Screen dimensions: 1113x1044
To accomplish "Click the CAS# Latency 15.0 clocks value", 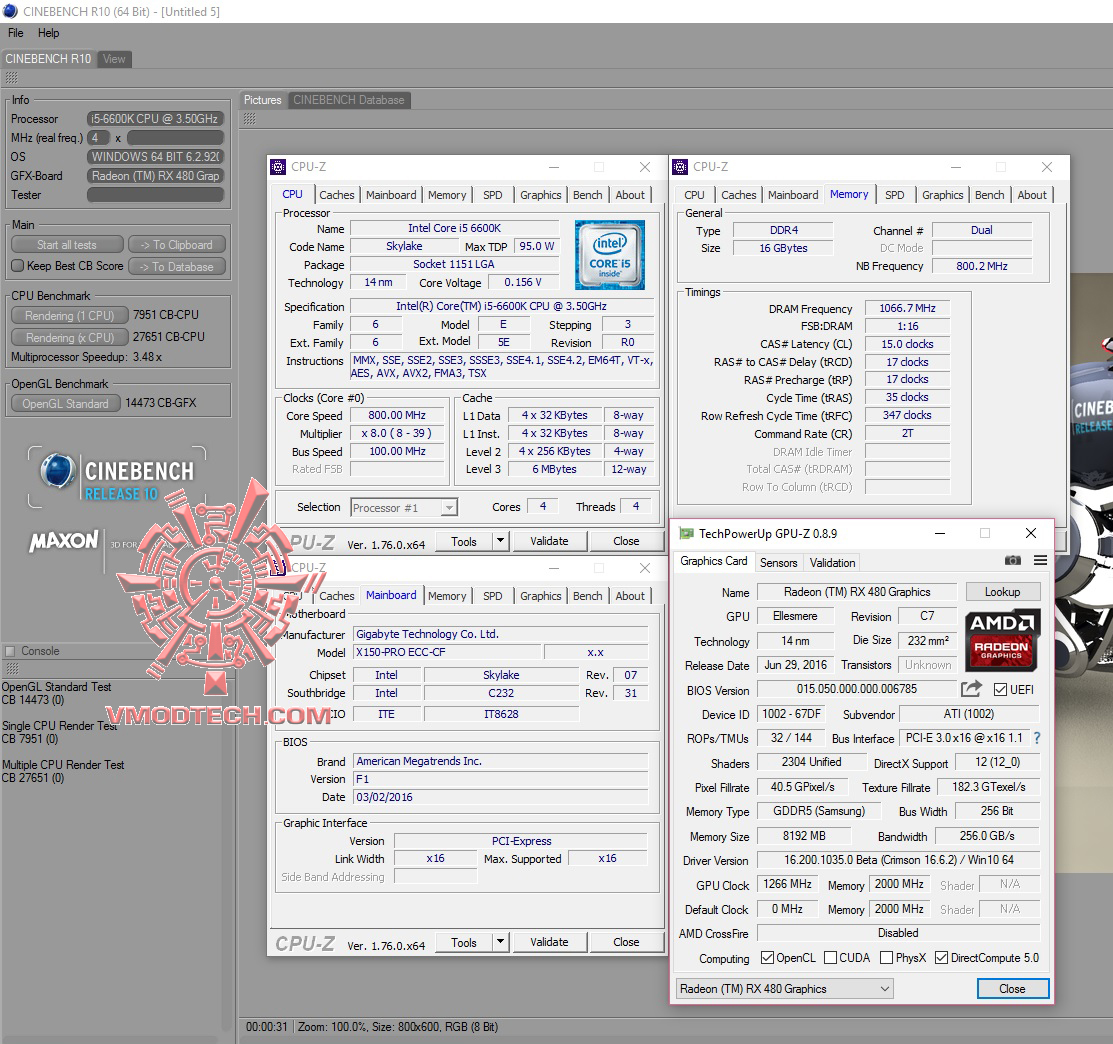I will pyautogui.click(x=907, y=344).
